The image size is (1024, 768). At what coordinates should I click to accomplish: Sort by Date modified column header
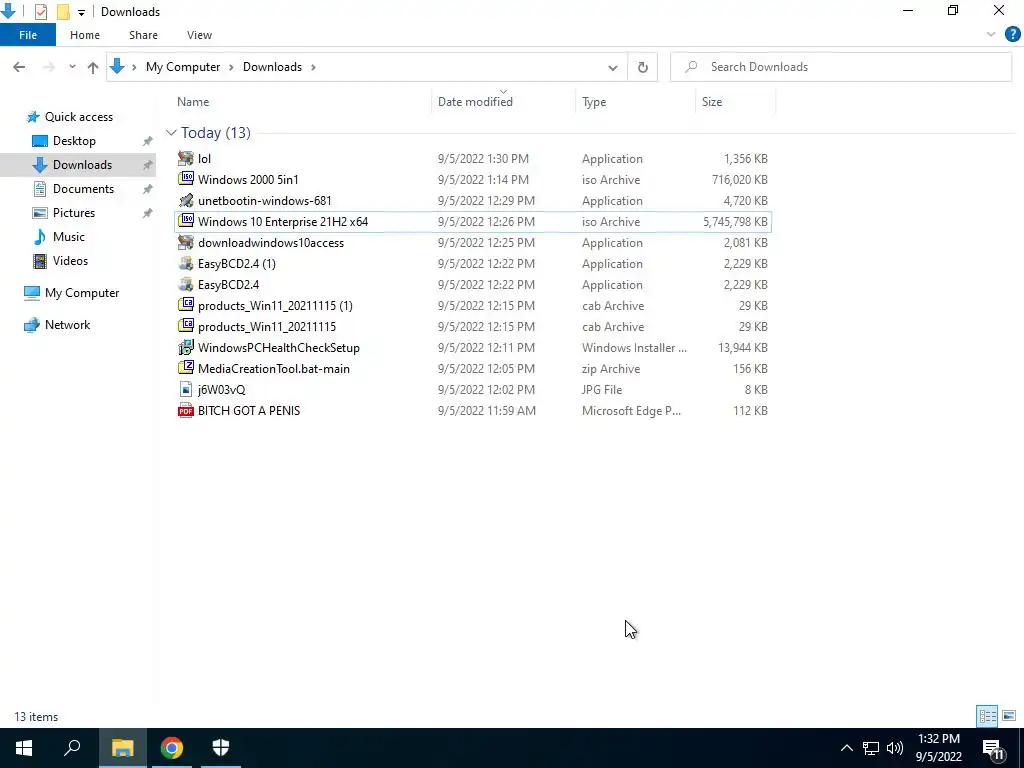pos(504,102)
